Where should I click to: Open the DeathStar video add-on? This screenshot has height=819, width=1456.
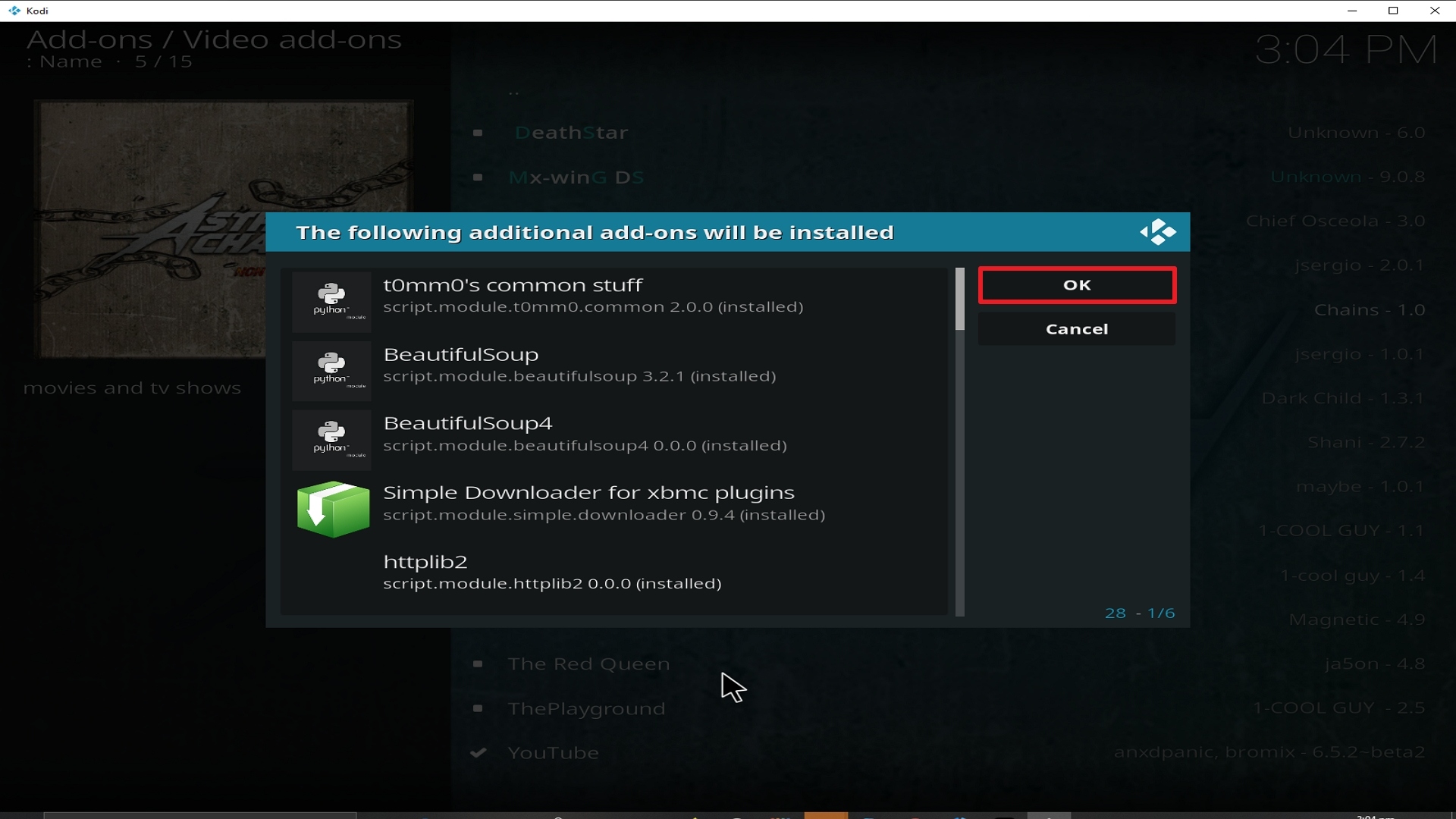point(571,133)
